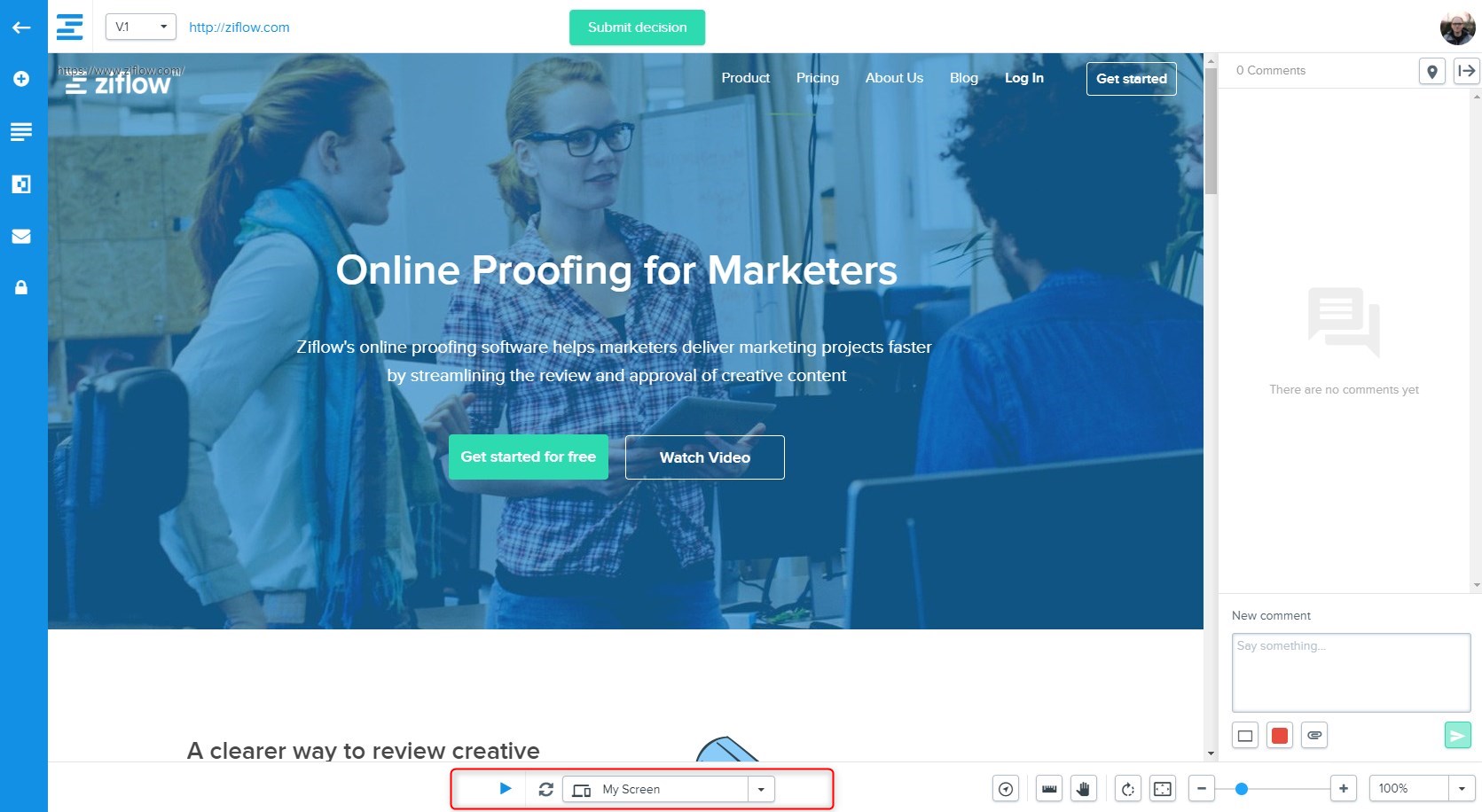1482x812 pixels.
Task: Click the back arrow in left sidebar
Action: tap(21, 27)
